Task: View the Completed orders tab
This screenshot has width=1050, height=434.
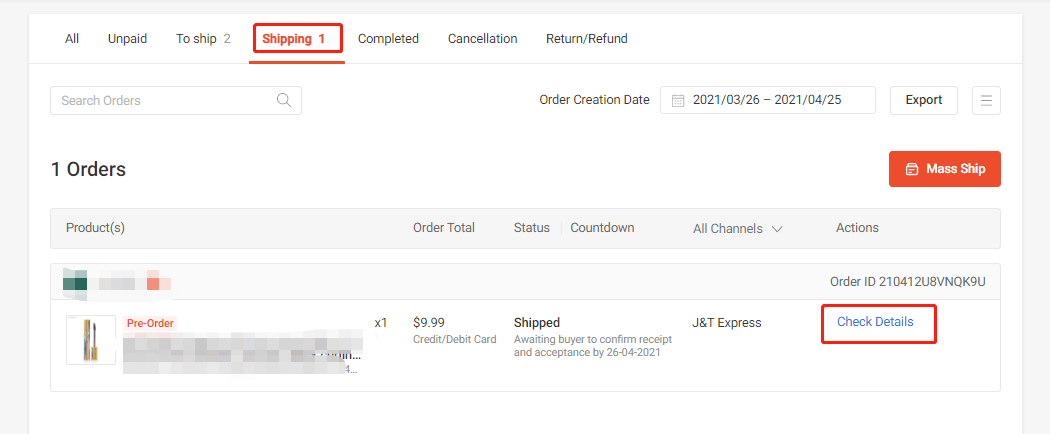Action: (388, 39)
